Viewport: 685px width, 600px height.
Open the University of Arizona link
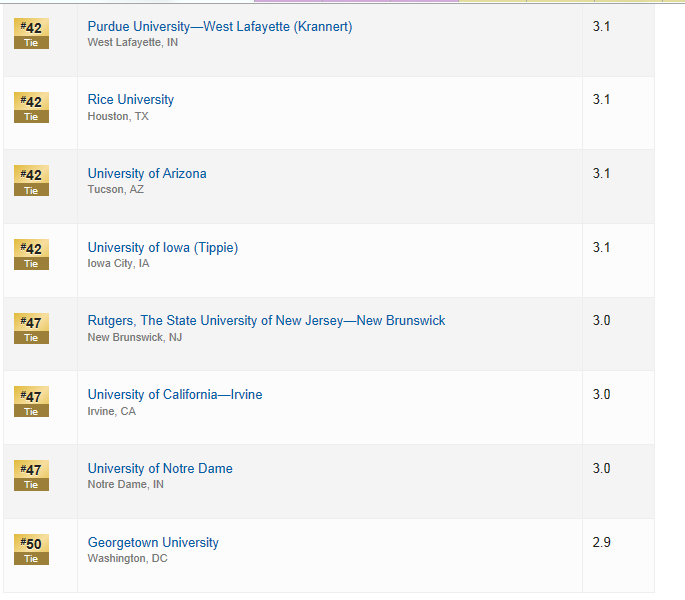[x=147, y=173]
